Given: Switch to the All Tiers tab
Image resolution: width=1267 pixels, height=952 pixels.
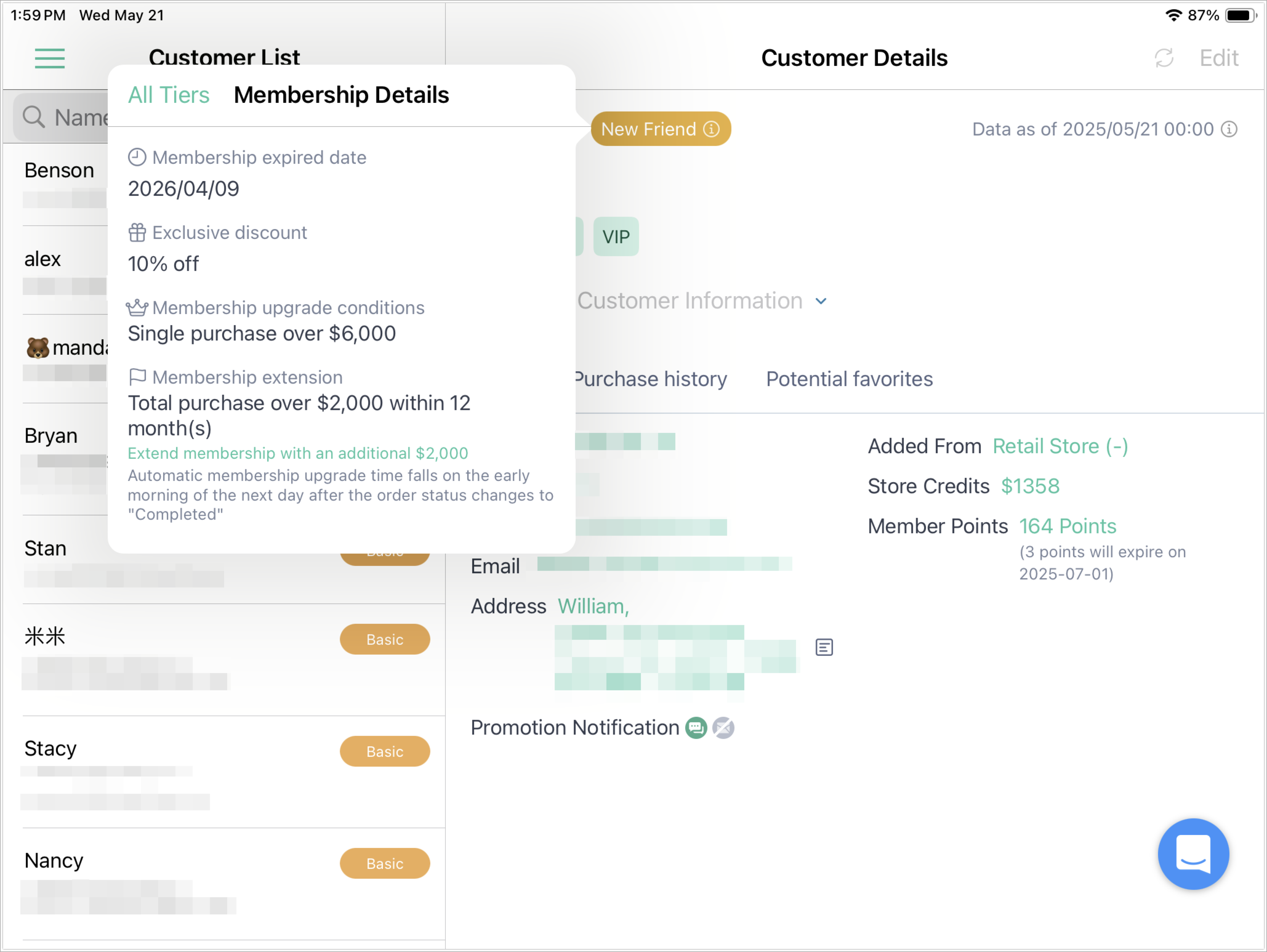Looking at the screenshot, I should coord(168,95).
